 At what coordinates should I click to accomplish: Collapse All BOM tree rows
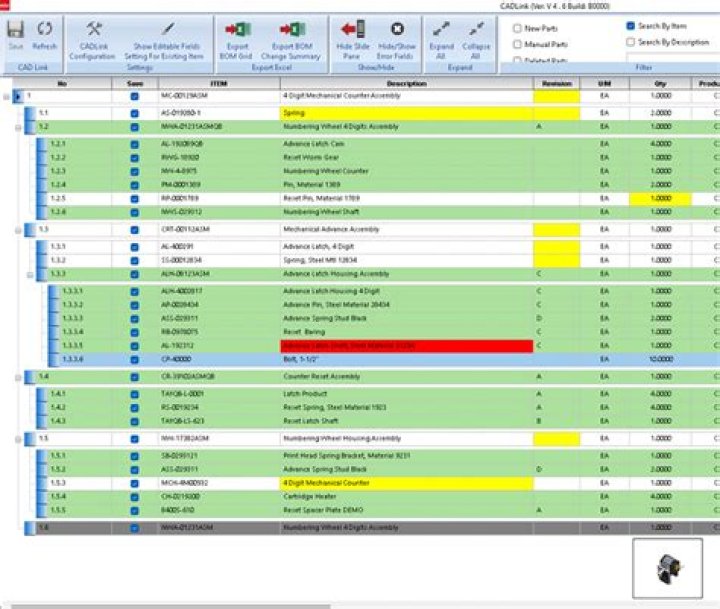[x=476, y=40]
